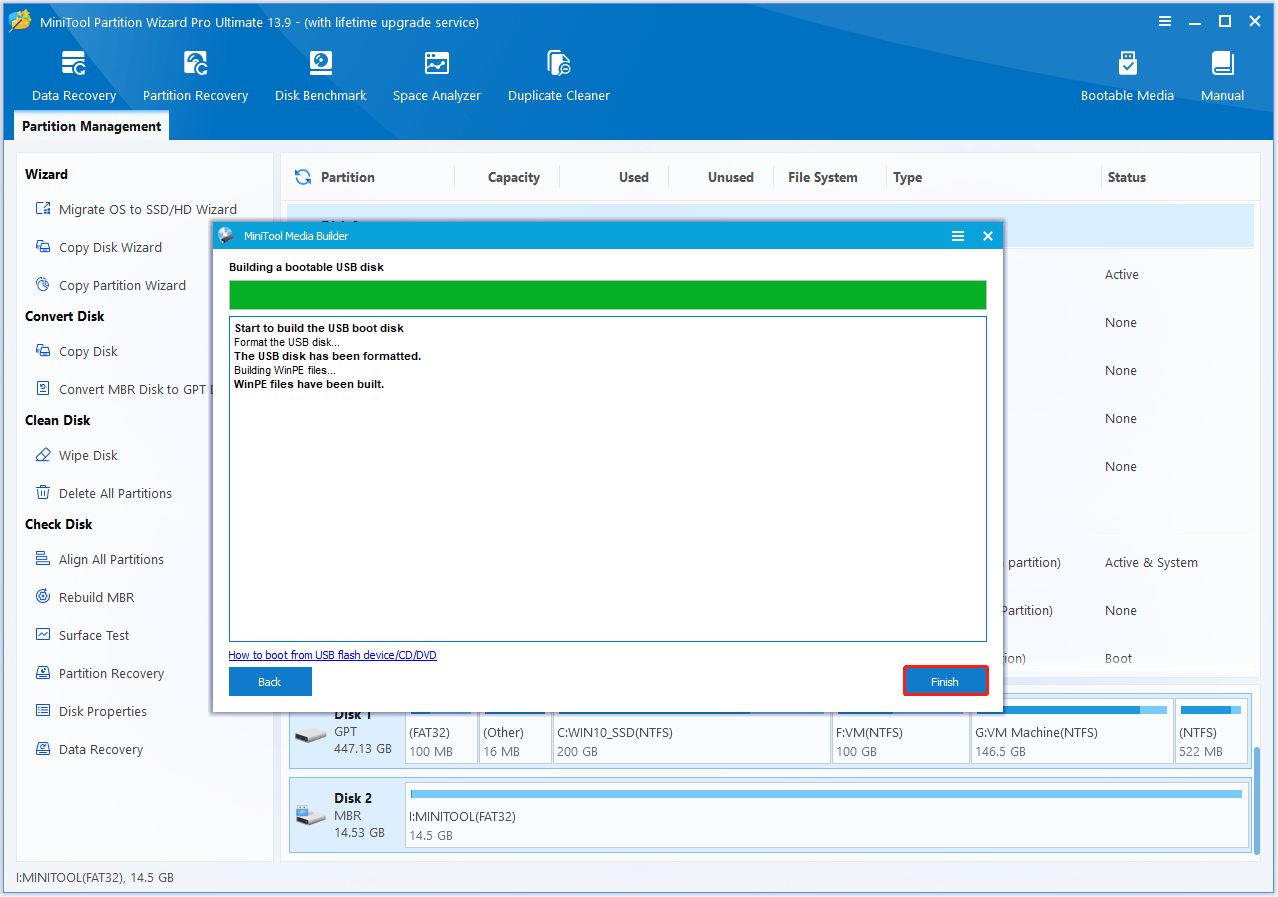
Task: Launch Partition Recovery tool in toolbar
Action: [x=195, y=77]
